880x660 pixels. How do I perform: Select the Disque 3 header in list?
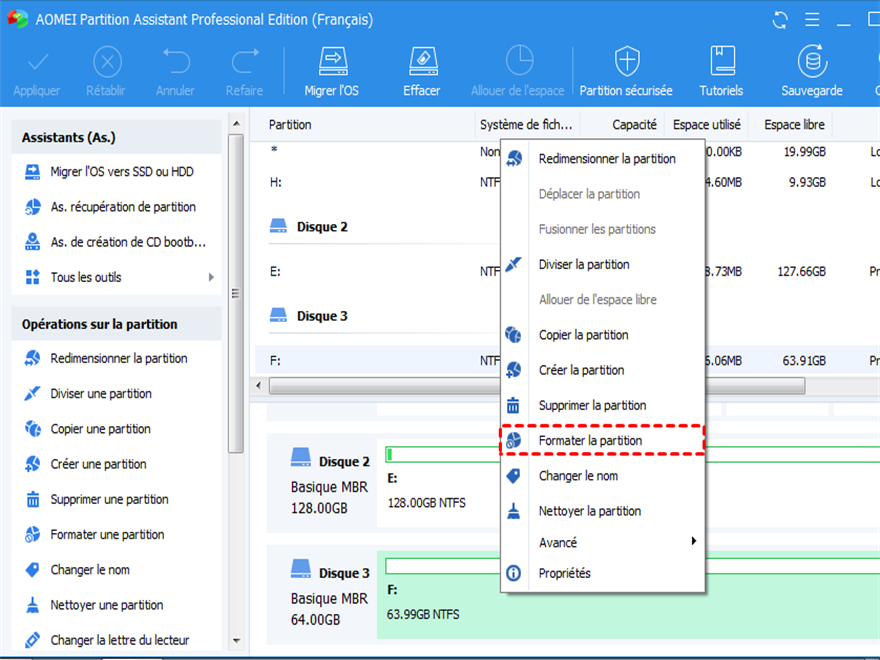point(309,316)
